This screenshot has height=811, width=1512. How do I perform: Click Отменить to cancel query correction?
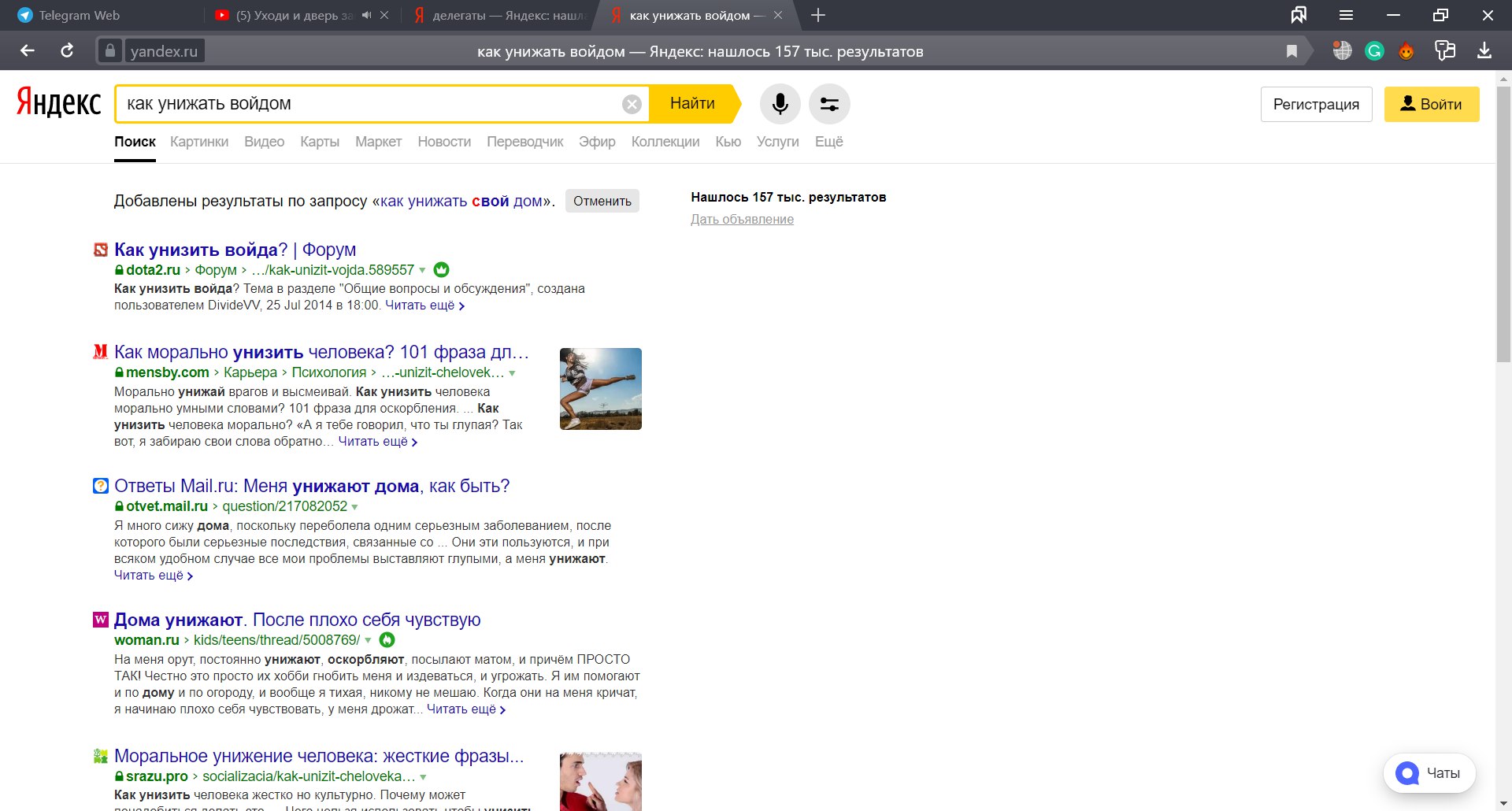click(x=602, y=201)
